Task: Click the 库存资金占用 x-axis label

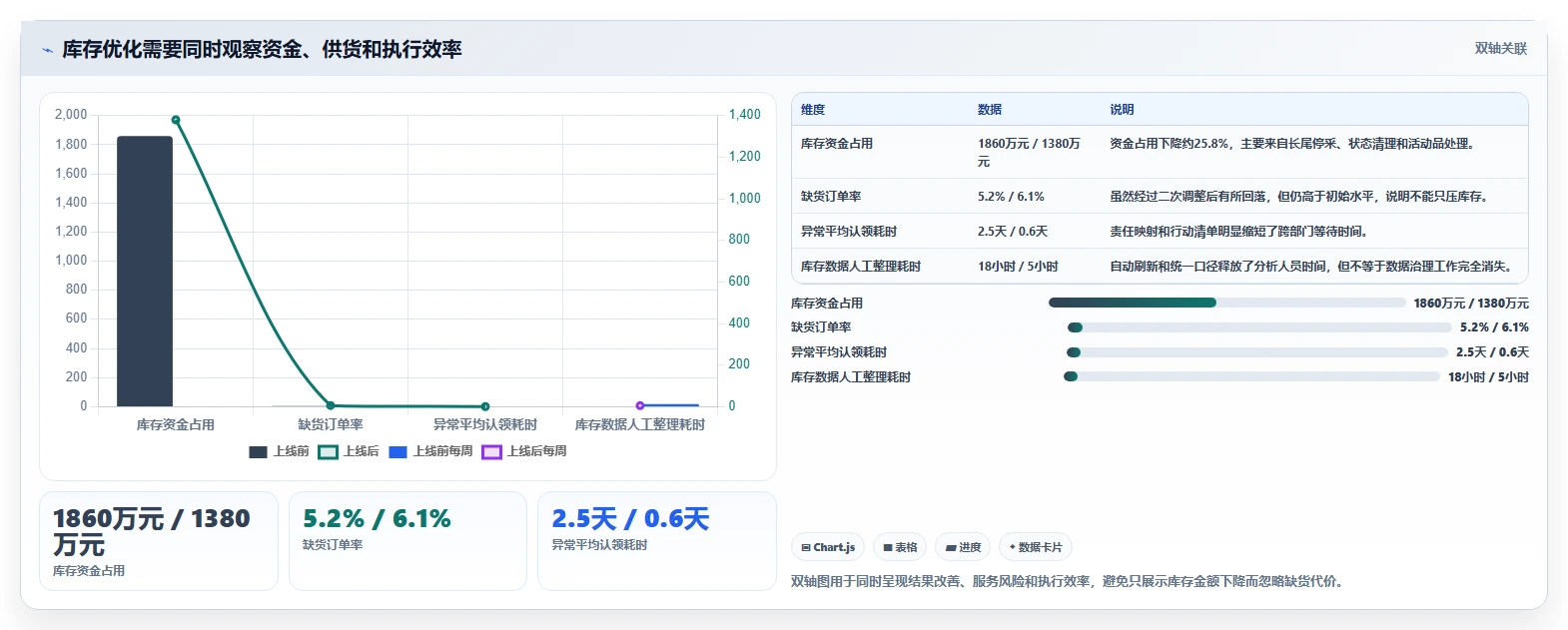Action: (176, 425)
